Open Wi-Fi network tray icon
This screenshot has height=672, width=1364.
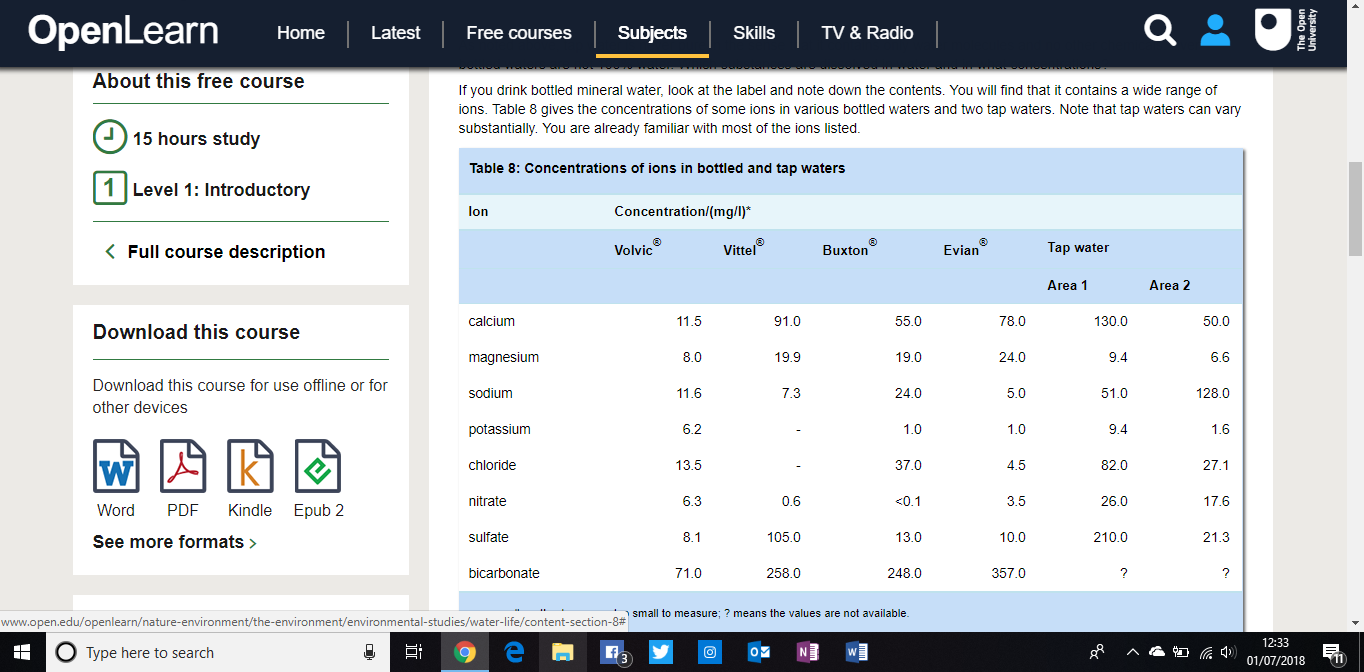pyautogui.click(x=1203, y=652)
